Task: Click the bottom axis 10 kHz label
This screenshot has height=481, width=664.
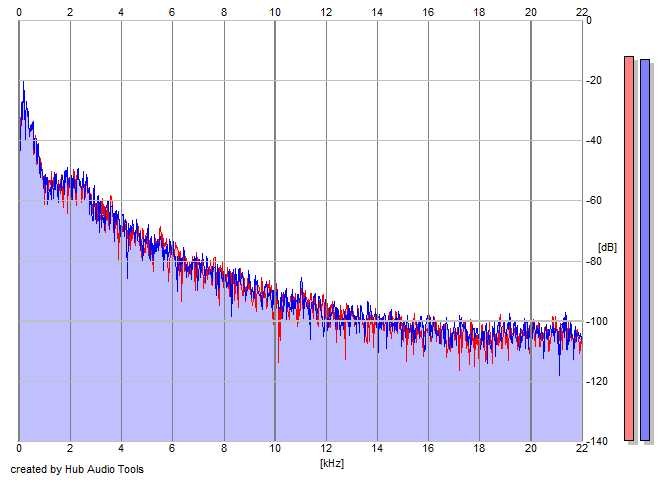Action: tap(275, 448)
